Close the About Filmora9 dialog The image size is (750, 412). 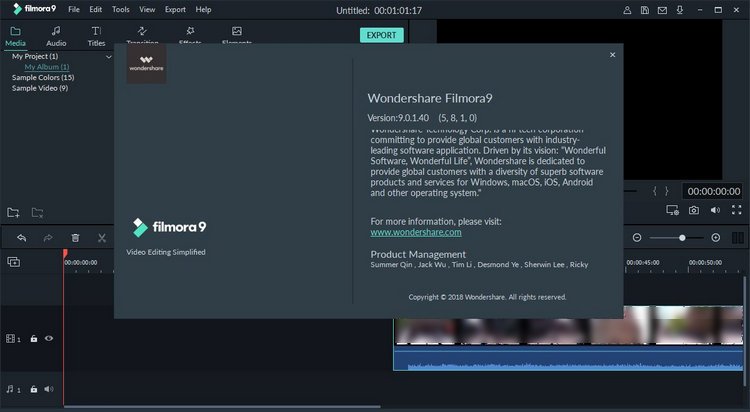pos(612,55)
